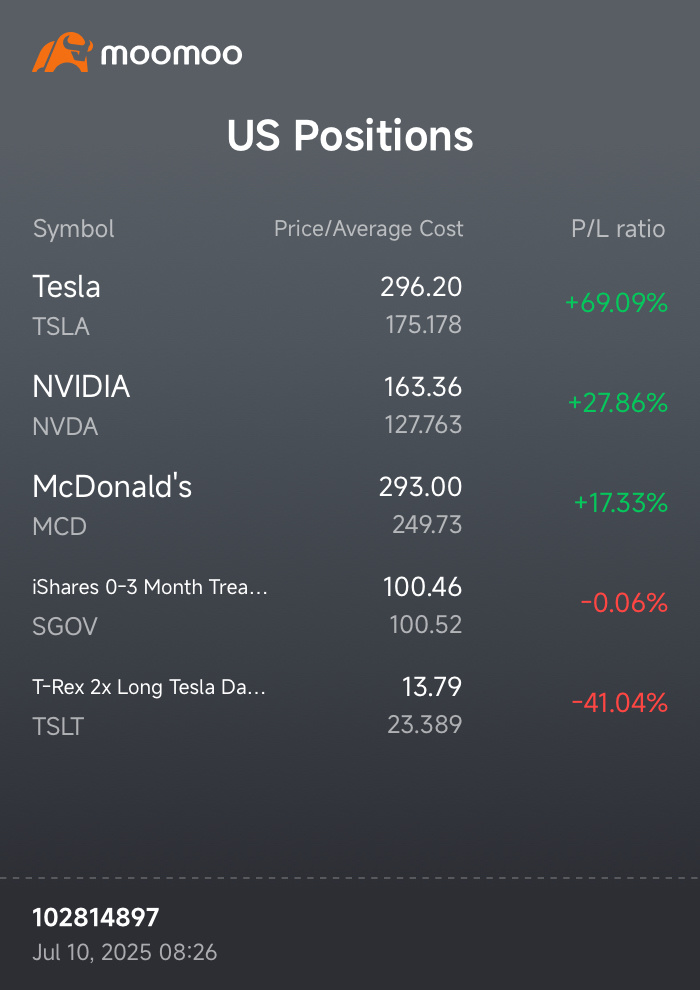The width and height of the screenshot is (700, 990).
Task: Click the moomoo bull logo icon
Action: [x=62, y=52]
